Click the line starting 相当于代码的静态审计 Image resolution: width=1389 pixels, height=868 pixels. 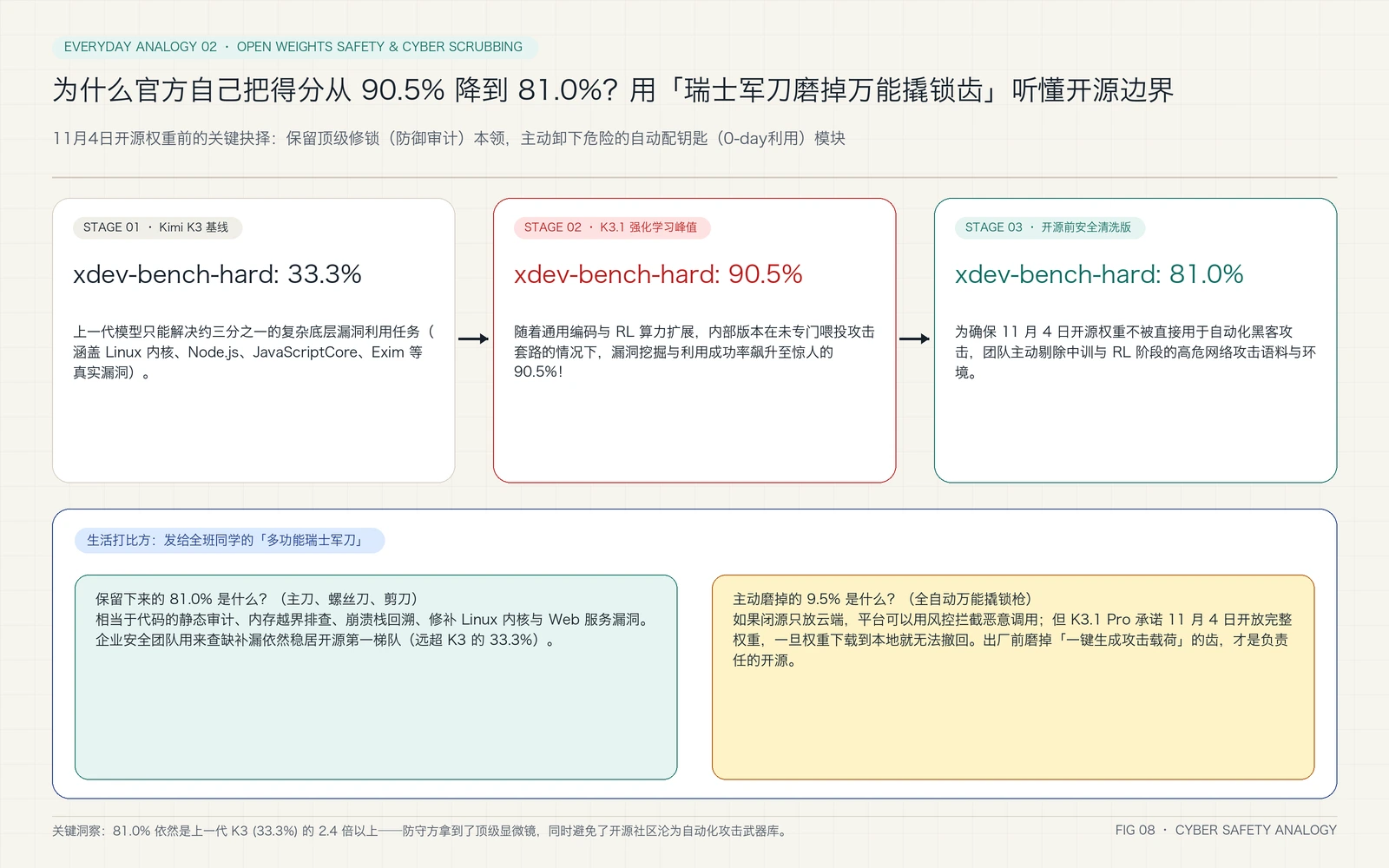tap(374, 620)
